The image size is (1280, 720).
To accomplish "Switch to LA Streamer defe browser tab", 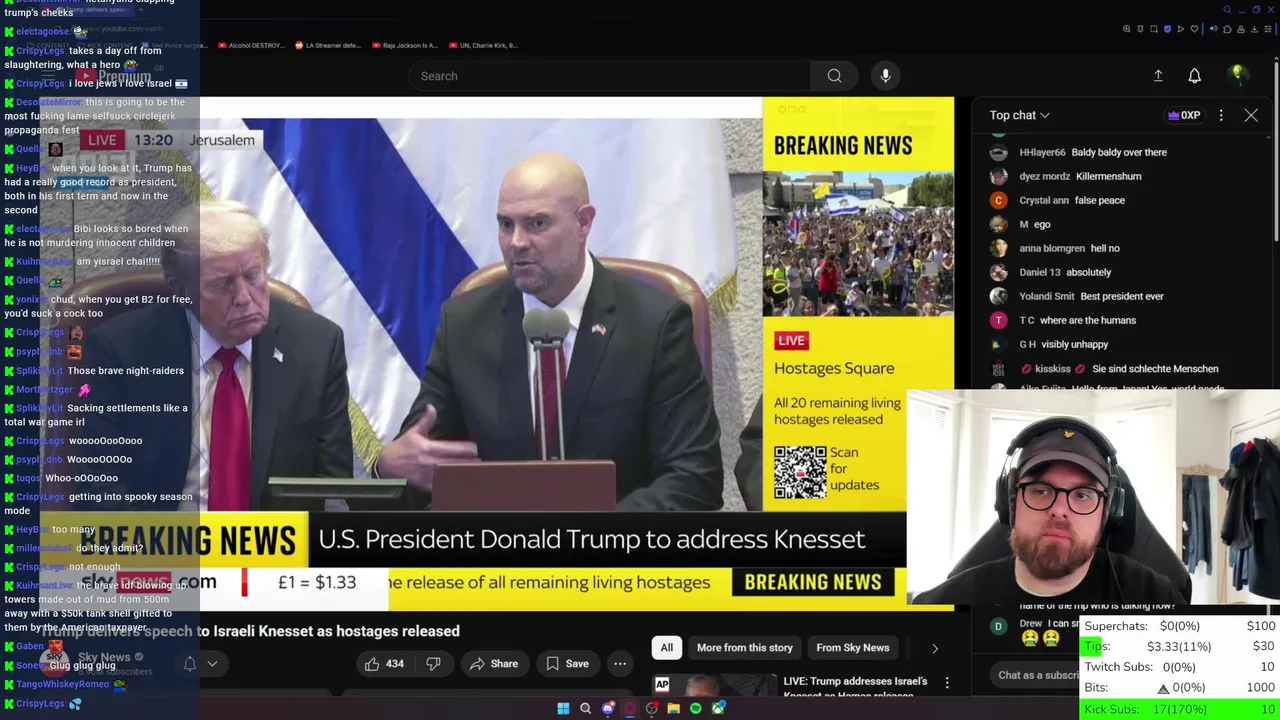I will pos(328,45).
